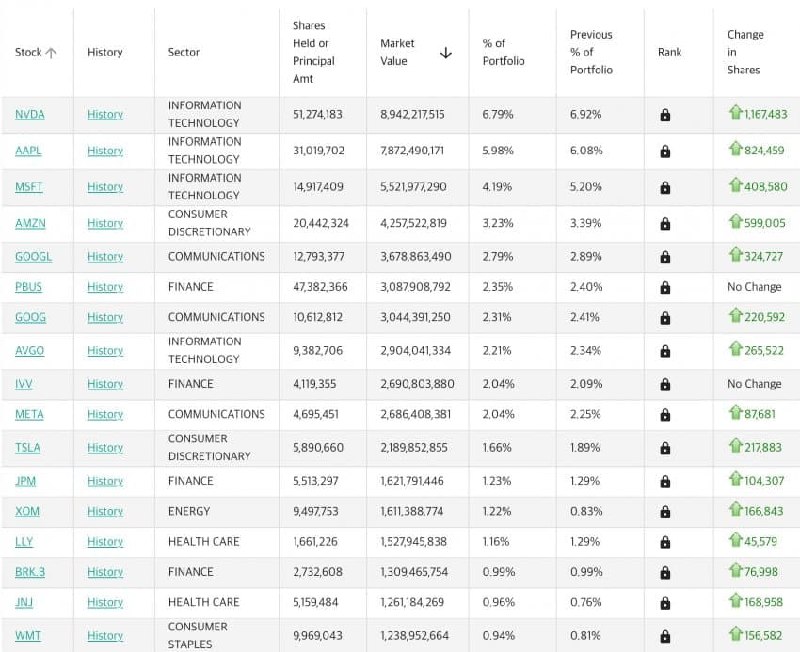Open the AVGO stock link
The image size is (800, 652).
coord(30,350)
